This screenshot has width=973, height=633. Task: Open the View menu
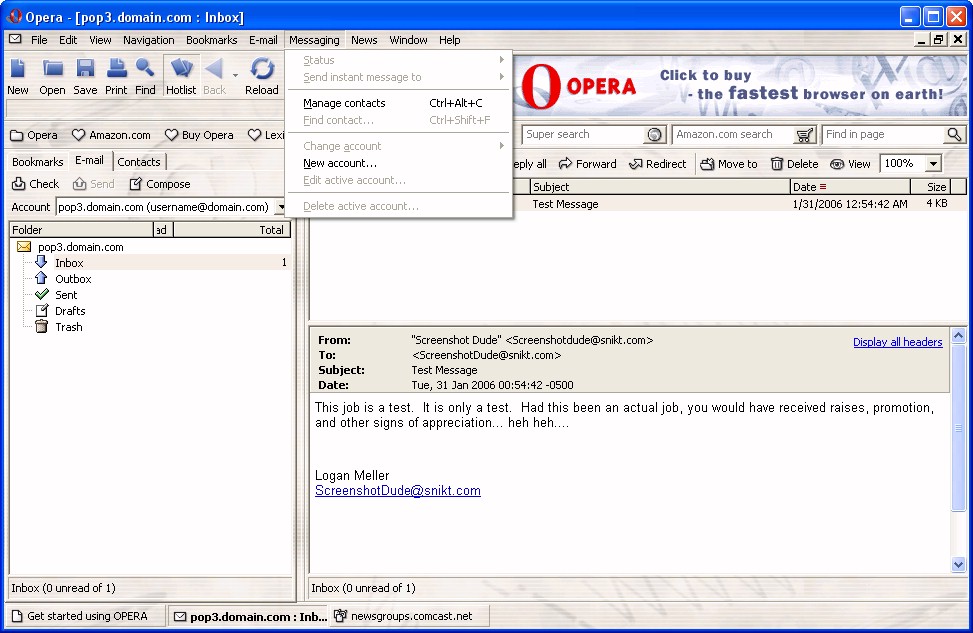click(x=101, y=40)
